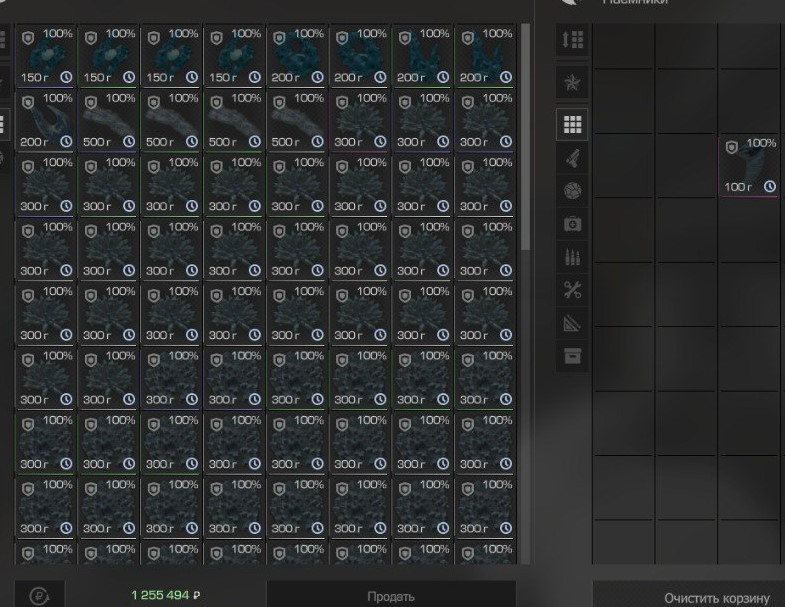The image size is (785, 607).
Task: Select the last 500 г item
Action: click(297, 121)
